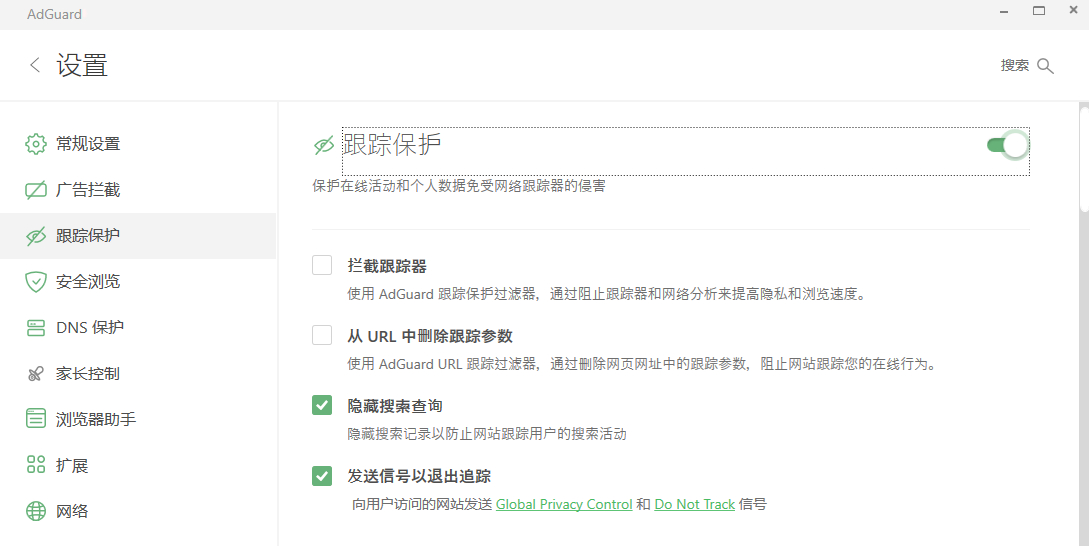Open Network settings via the globe icon
The height and width of the screenshot is (546, 1089).
35,511
